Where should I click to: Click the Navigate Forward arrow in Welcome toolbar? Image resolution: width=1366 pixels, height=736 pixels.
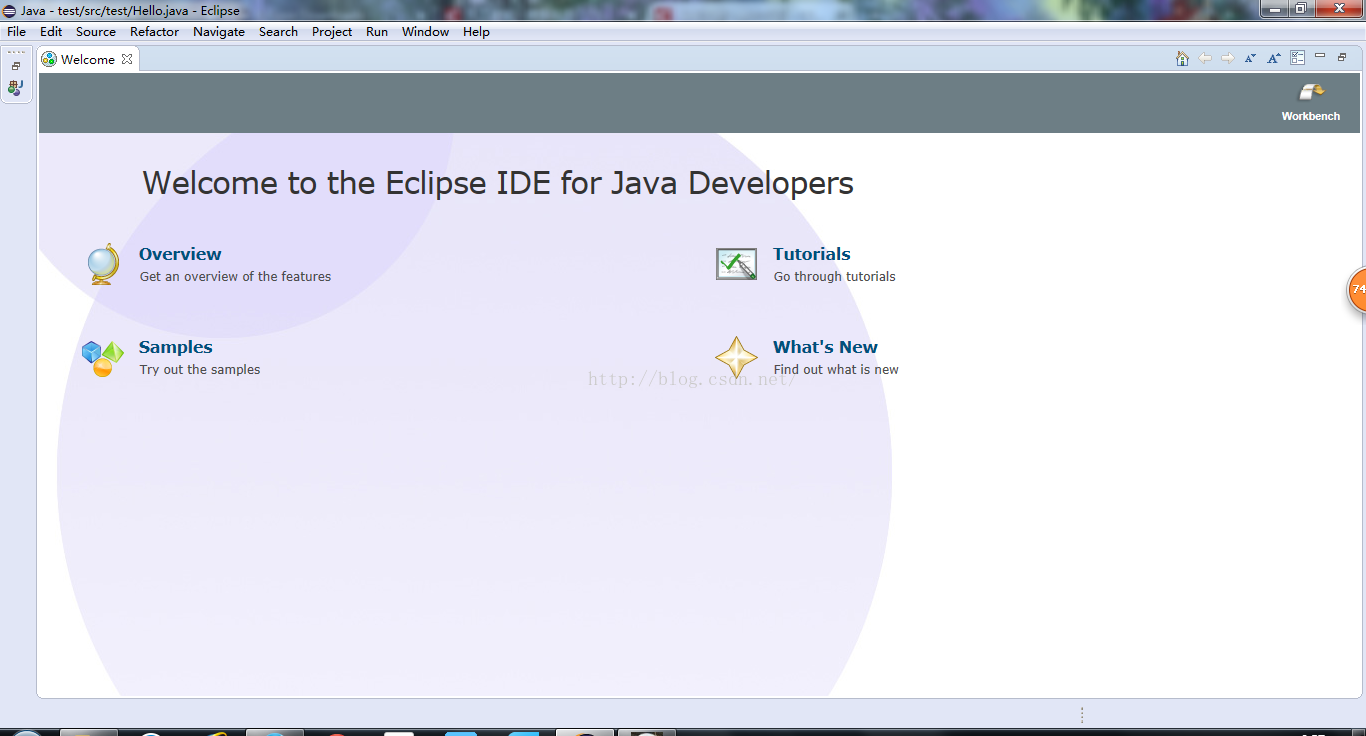[1228, 58]
